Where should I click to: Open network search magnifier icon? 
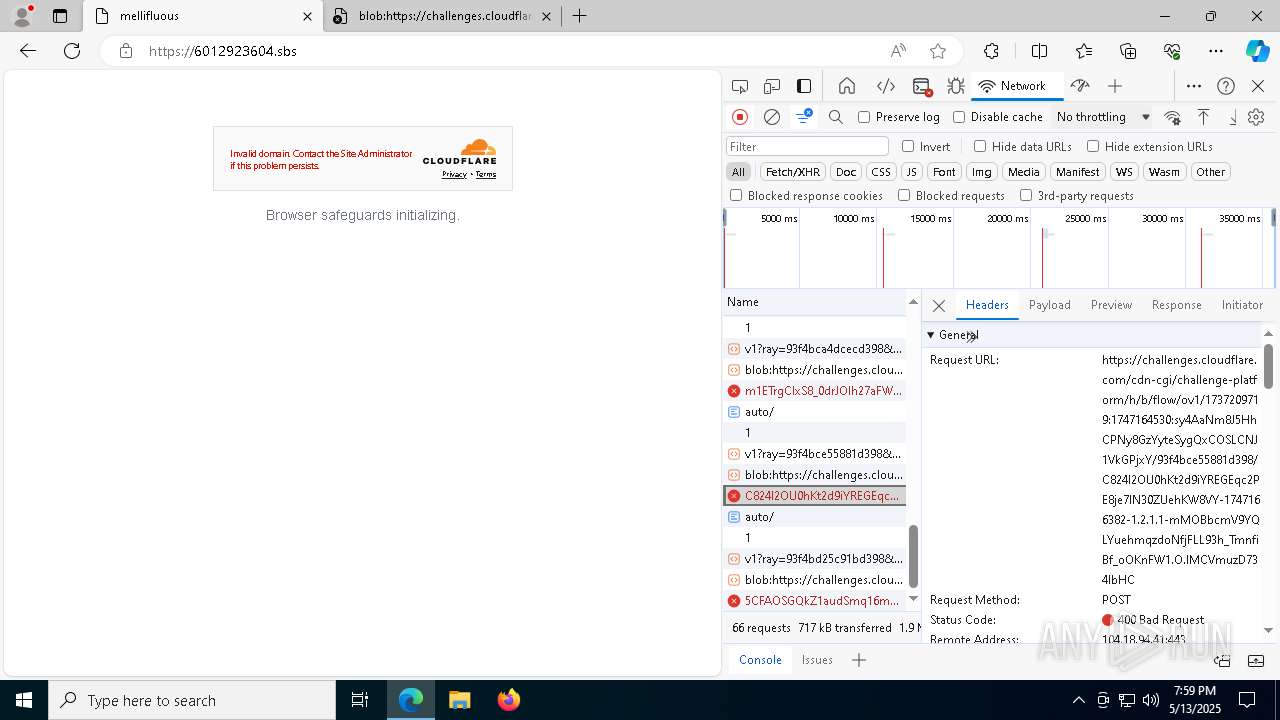click(x=836, y=117)
